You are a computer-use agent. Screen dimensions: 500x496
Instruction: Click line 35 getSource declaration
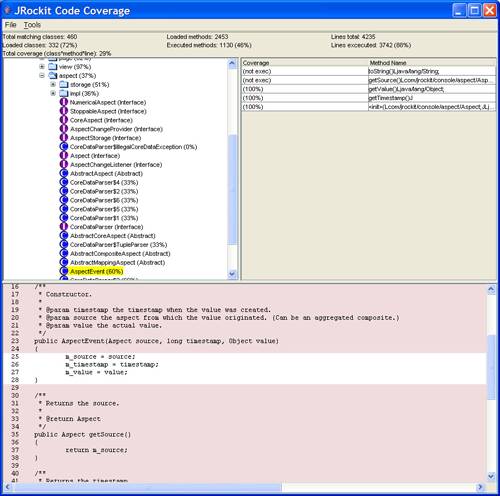(x=82, y=435)
